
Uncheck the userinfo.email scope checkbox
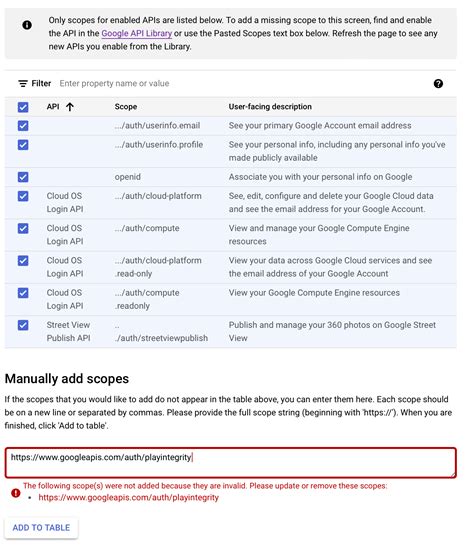point(23,126)
